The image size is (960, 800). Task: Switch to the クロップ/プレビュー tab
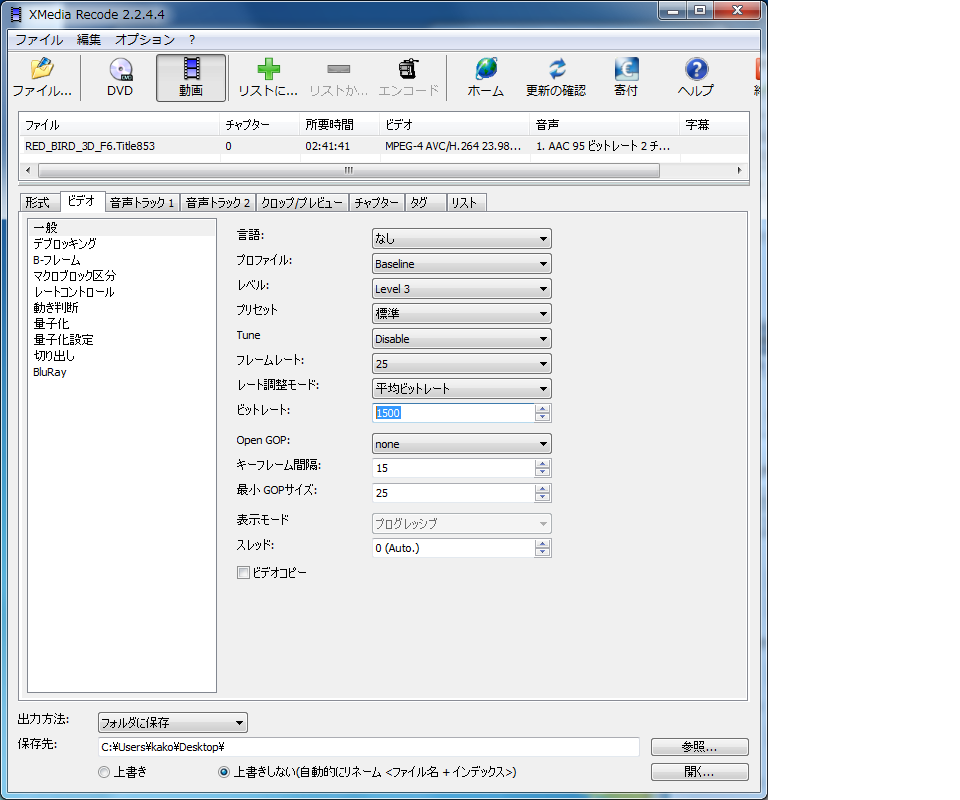302,203
